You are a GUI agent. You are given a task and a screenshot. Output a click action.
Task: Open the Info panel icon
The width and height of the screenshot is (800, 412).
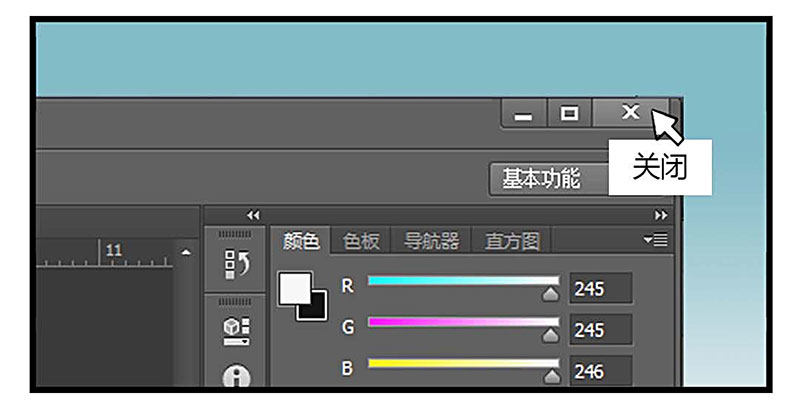[236, 378]
